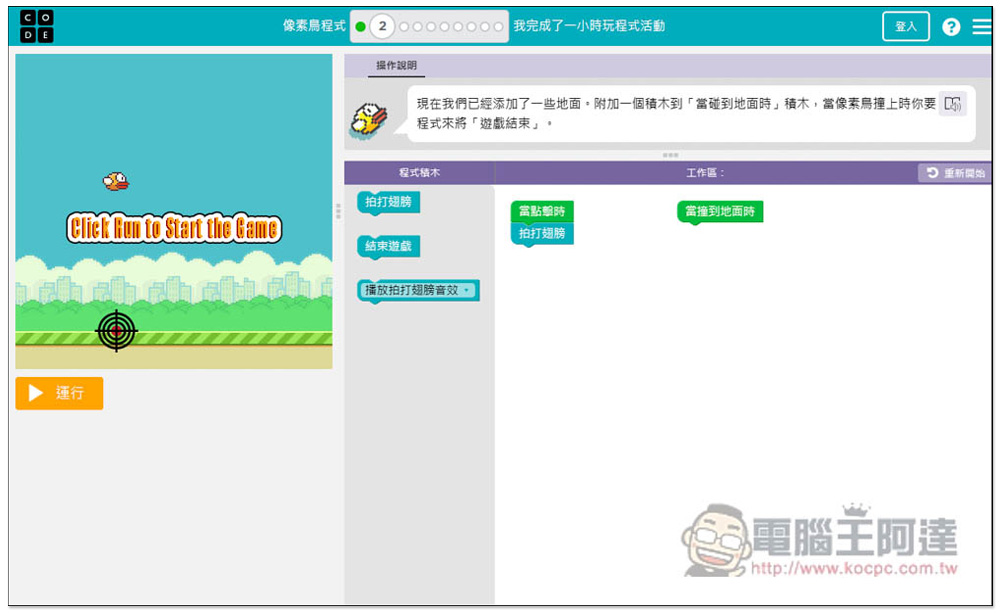Viewport: 1000px width, 613px height.
Task: Go to completed level 1 green dot
Action: [360, 27]
